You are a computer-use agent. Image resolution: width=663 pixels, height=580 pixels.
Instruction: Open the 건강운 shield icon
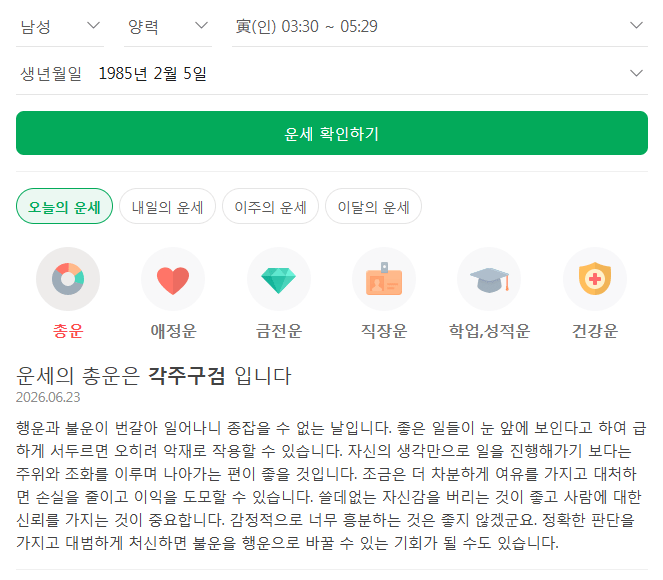pos(595,279)
